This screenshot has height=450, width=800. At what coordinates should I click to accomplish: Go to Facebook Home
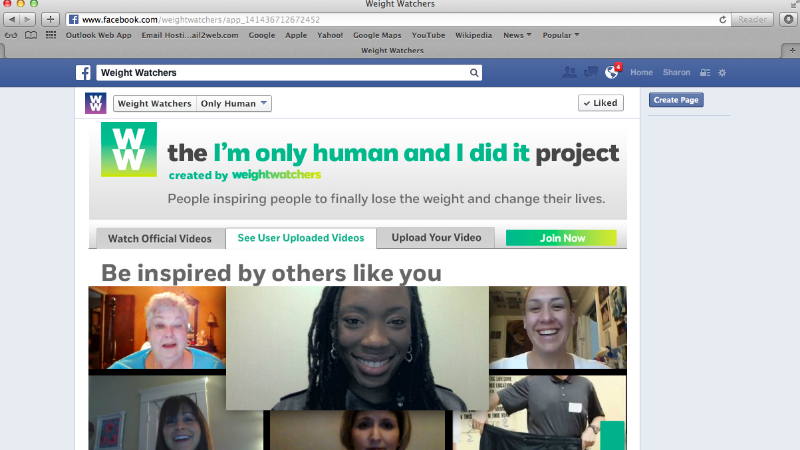click(641, 72)
